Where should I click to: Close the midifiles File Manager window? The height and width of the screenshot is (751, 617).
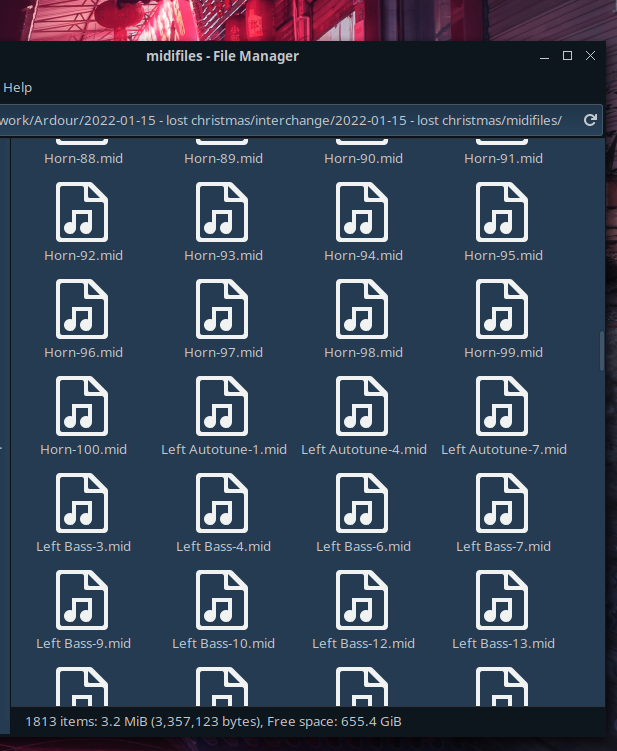click(592, 56)
